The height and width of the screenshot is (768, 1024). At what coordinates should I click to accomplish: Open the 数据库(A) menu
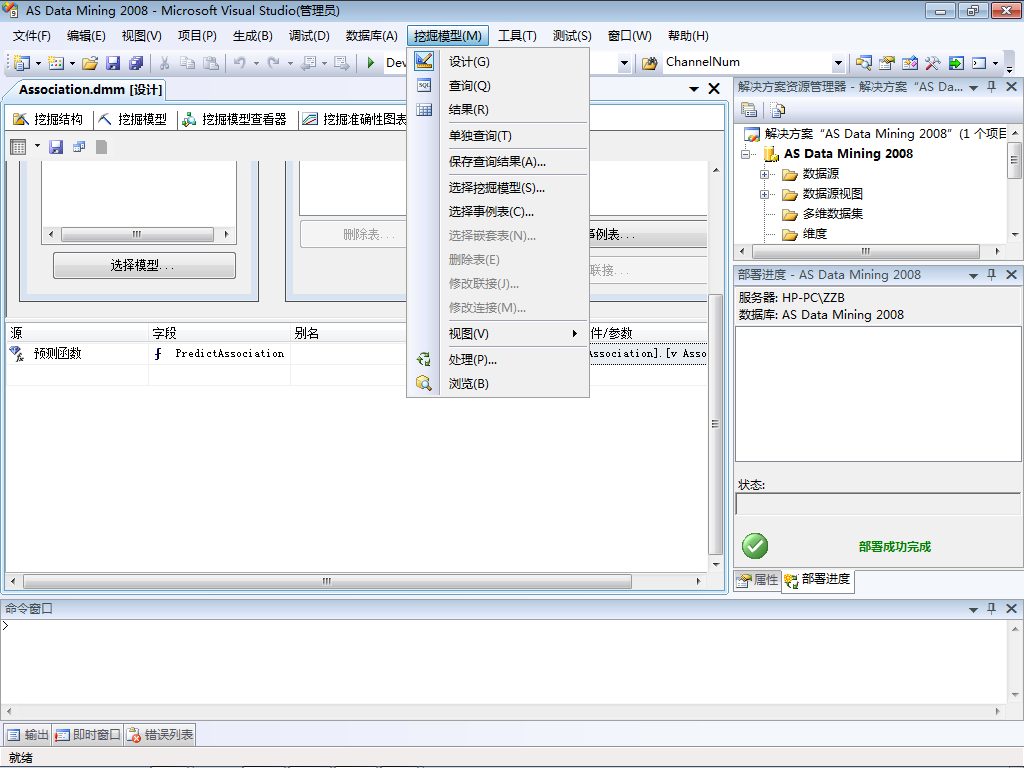(x=371, y=36)
